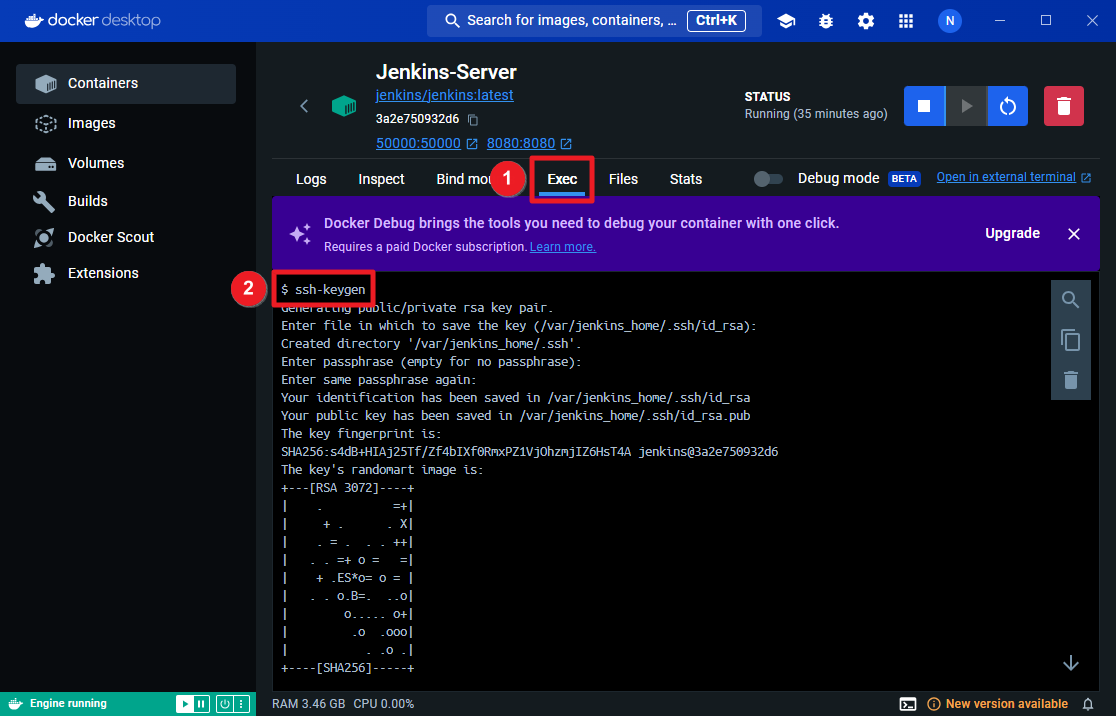Click the engine resume play button
The width and height of the screenshot is (1116, 716).
click(x=184, y=704)
